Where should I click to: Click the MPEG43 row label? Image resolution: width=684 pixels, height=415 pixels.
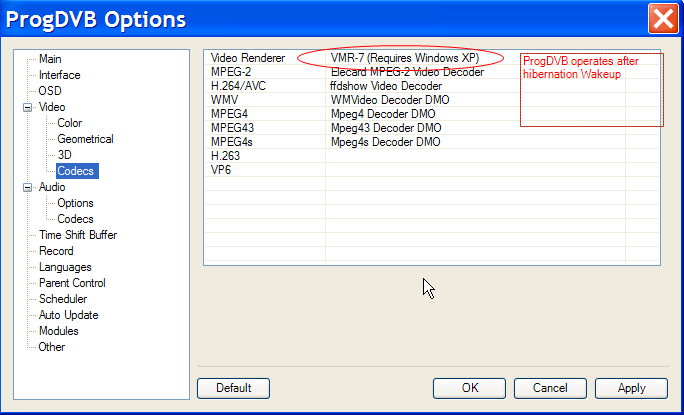point(232,128)
